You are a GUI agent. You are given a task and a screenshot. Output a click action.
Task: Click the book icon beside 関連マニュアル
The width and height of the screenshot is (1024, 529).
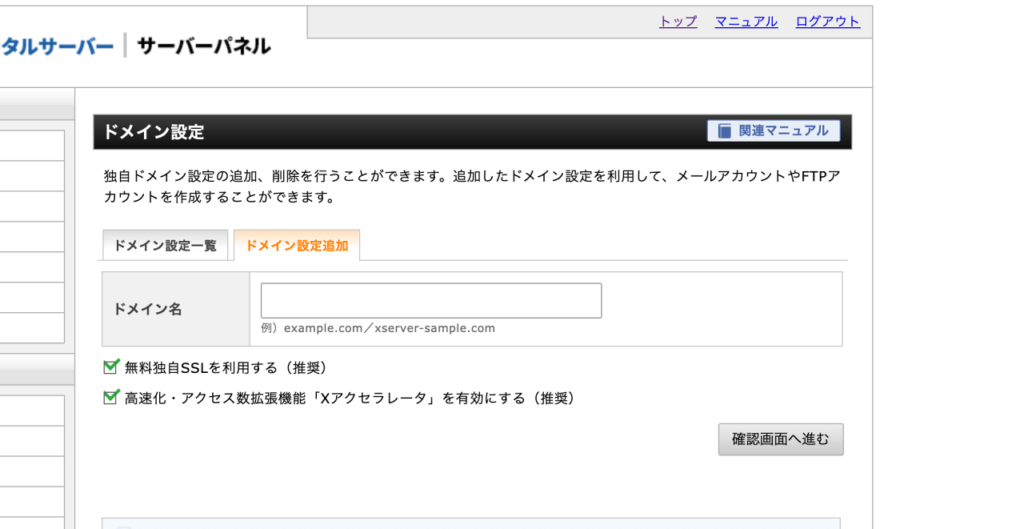pos(724,131)
